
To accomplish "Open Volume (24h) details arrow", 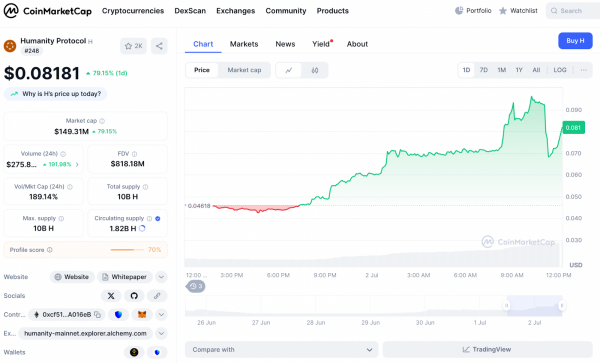I will click(x=78, y=164).
